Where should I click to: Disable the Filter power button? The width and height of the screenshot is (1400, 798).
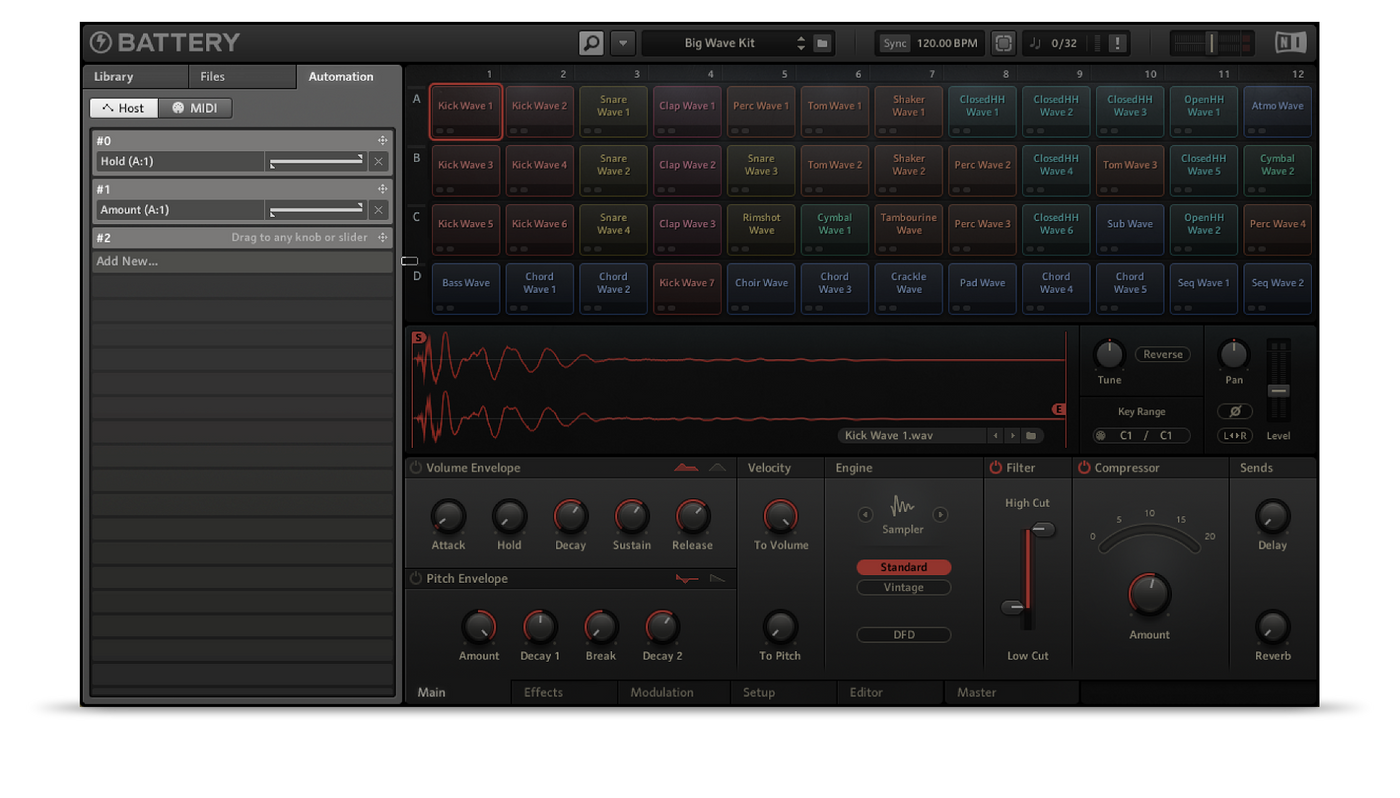pos(995,467)
